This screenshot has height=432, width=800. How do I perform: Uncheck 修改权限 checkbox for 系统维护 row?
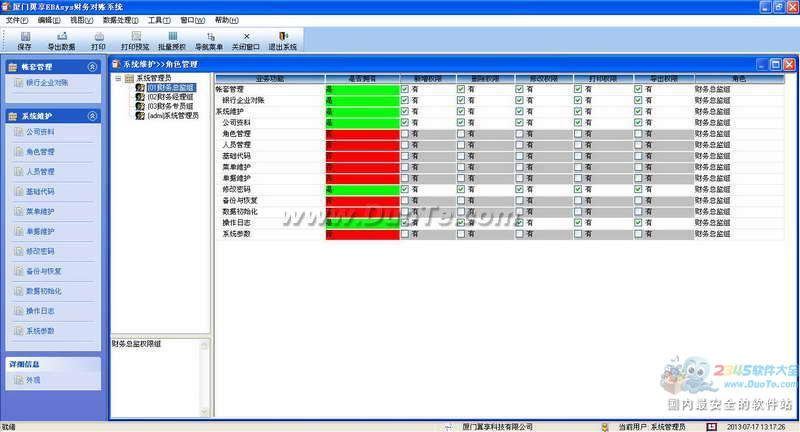point(519,111)
